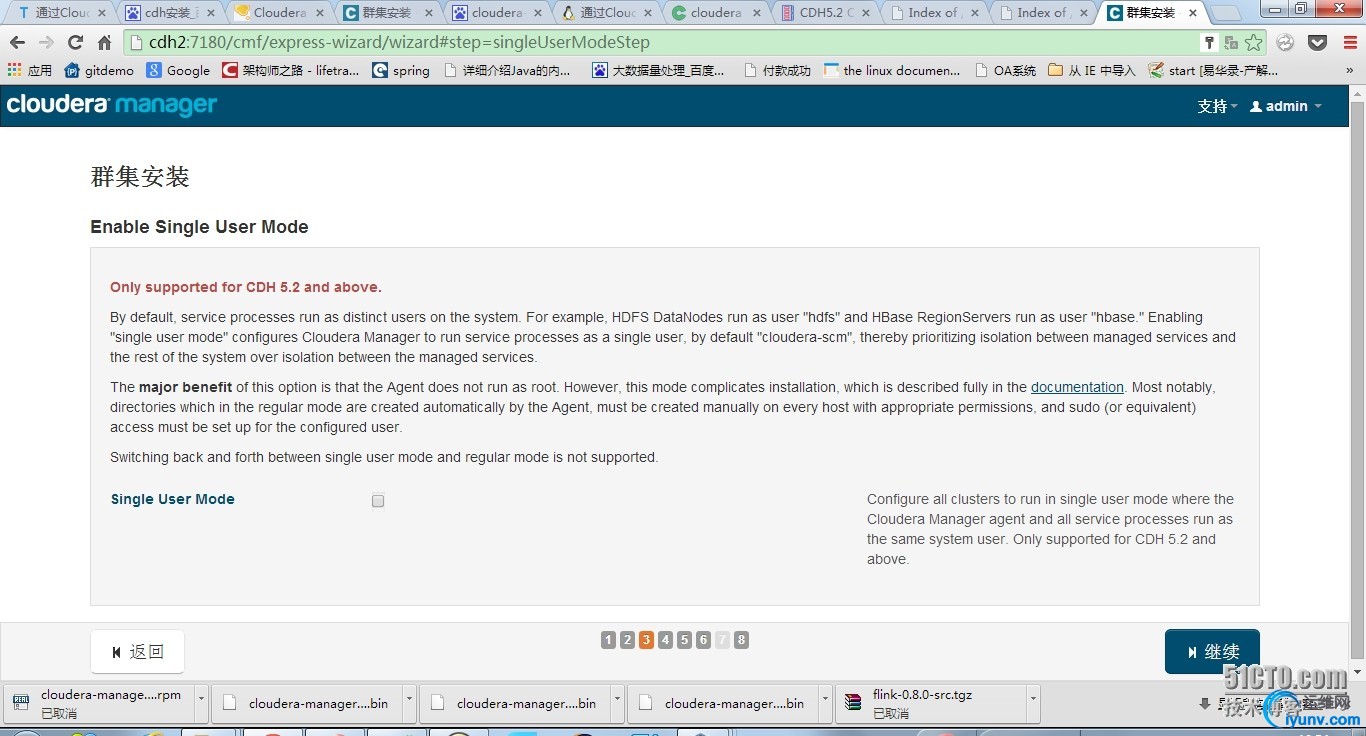Open the 付款成功 bookmark

tap(778, 70)
